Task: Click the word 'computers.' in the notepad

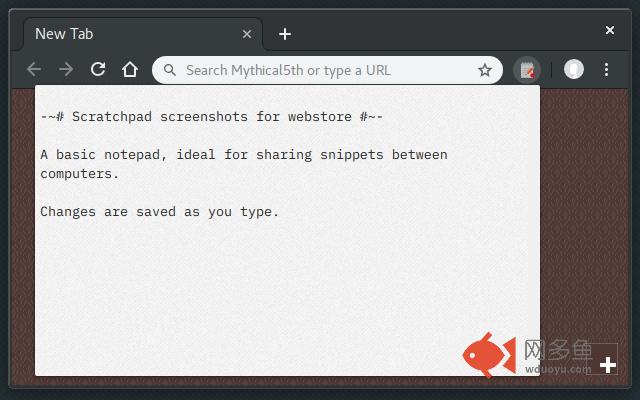Action: click(80, 174)
